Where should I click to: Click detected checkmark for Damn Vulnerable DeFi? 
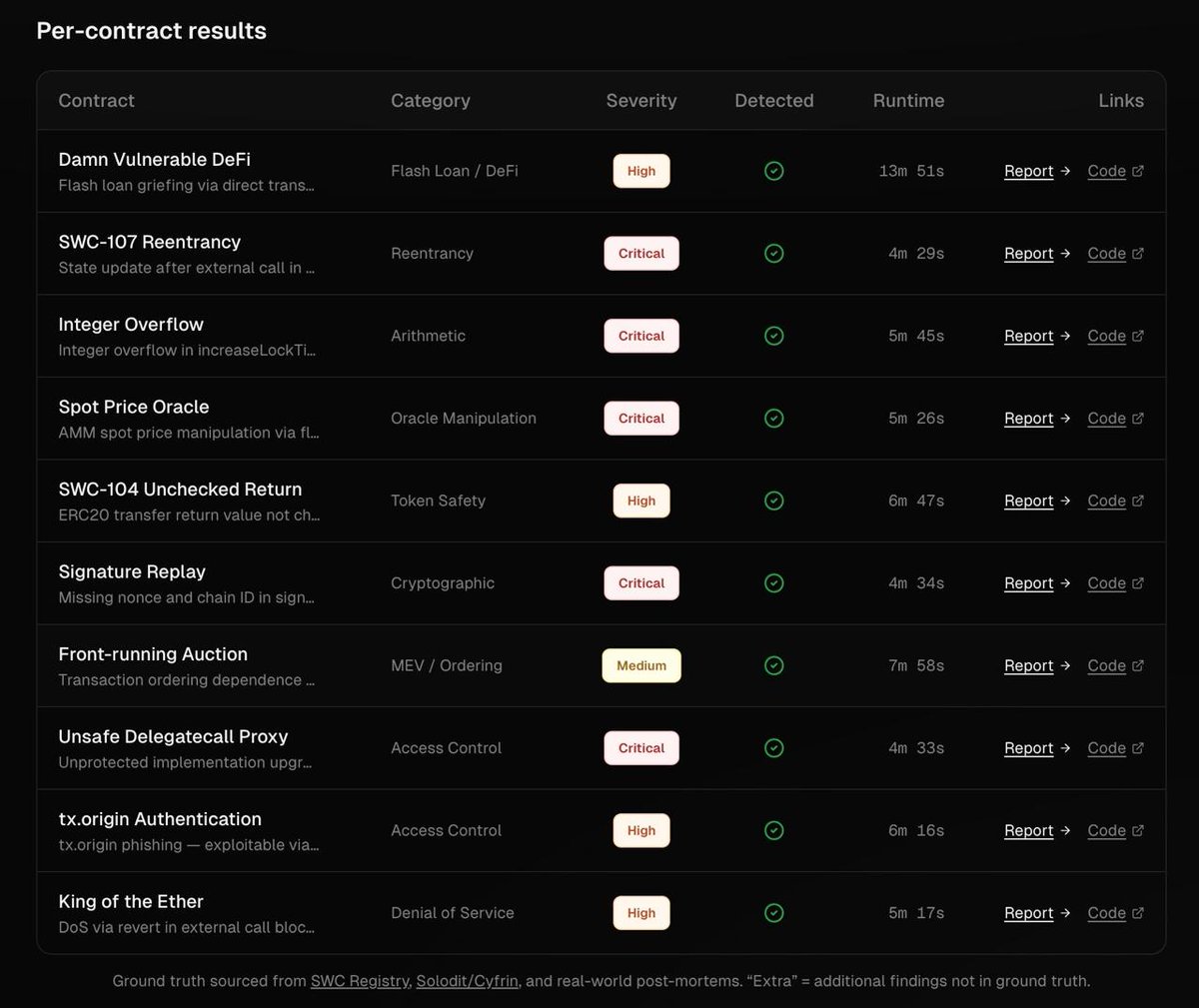[x=773, y=171]
